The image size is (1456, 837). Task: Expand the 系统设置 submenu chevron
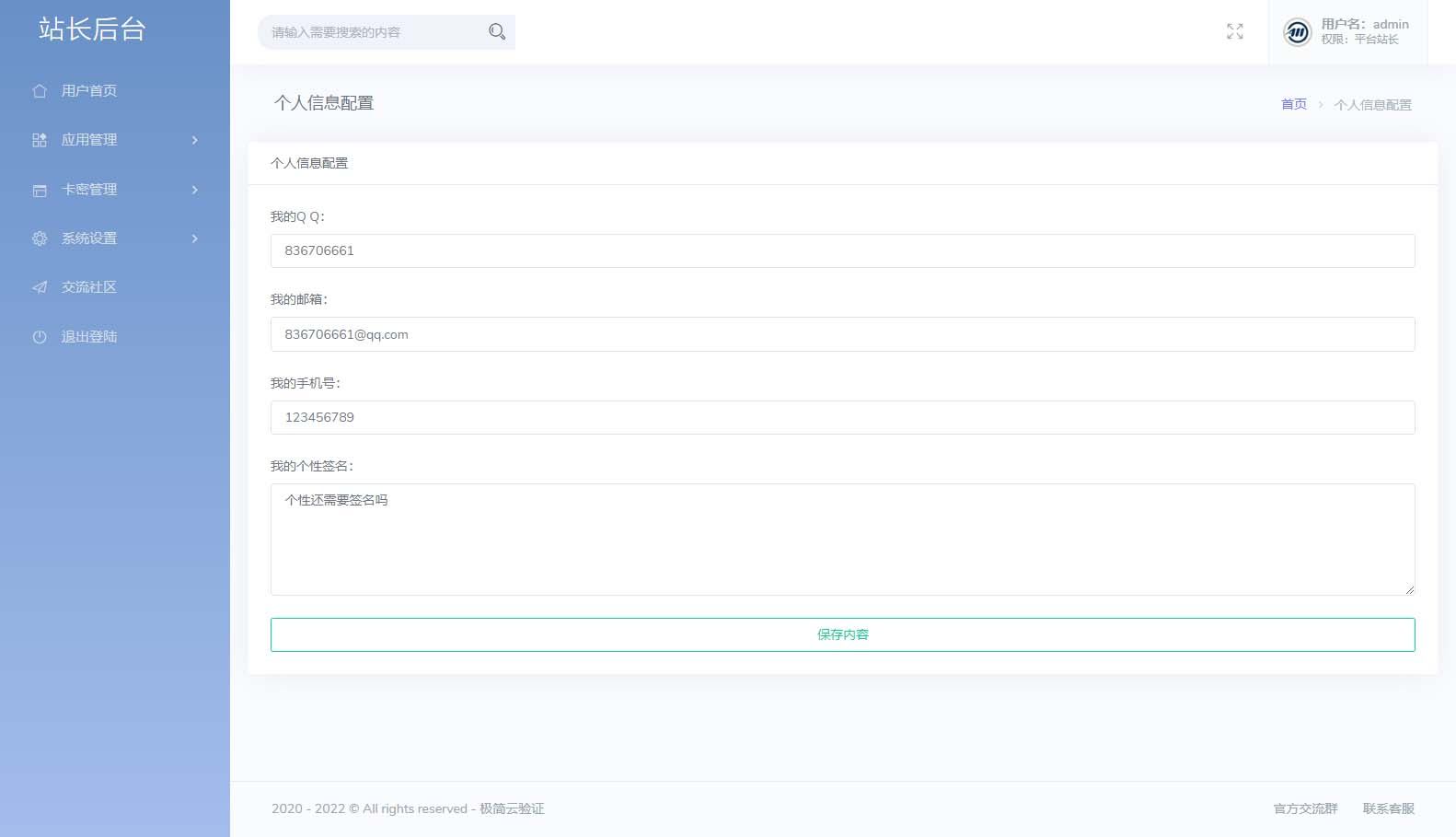(194, 238)
